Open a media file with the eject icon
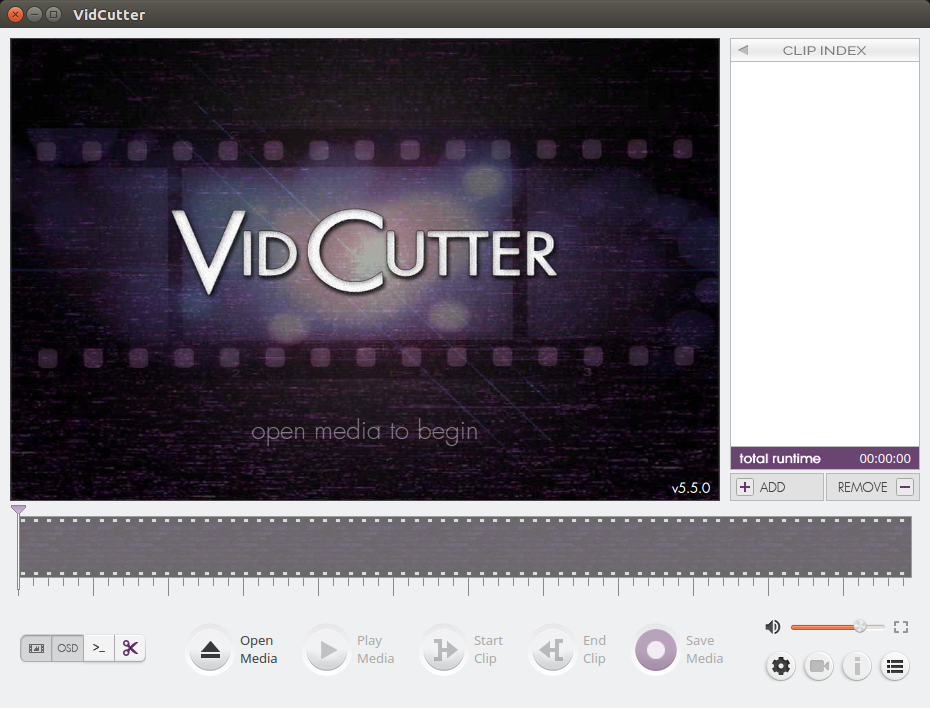The image size is (930, 708). click(x=209, y=649)
